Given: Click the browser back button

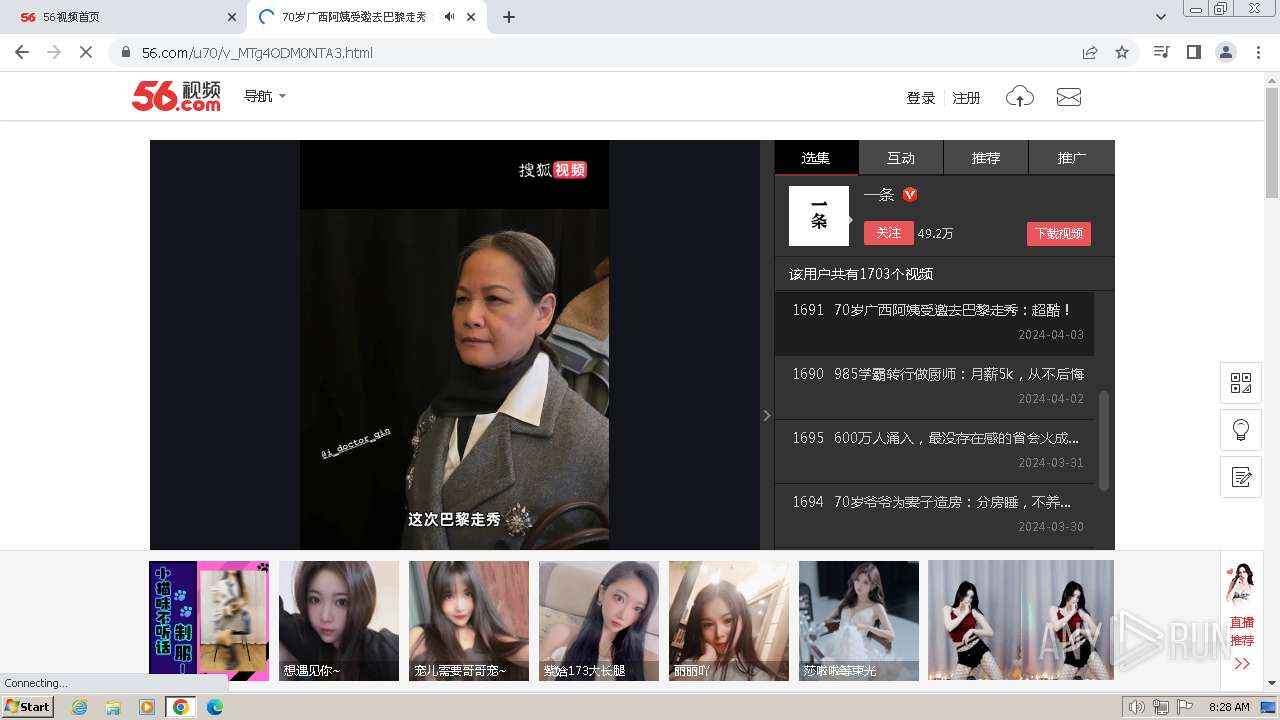Looking at the screenshot, I should [22, 52].
